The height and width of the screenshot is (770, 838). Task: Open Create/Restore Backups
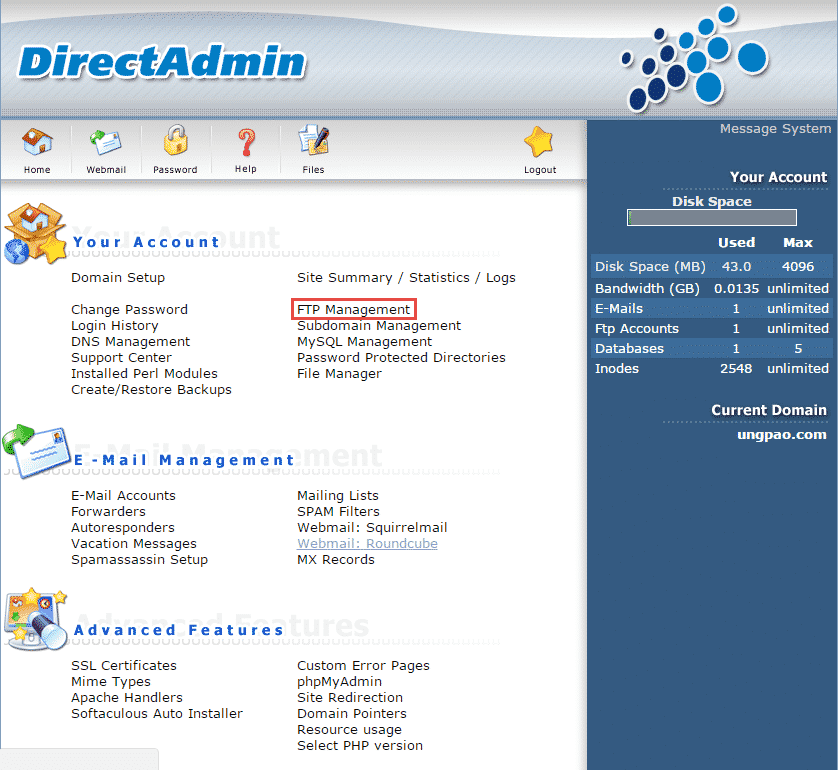[151, 390]
